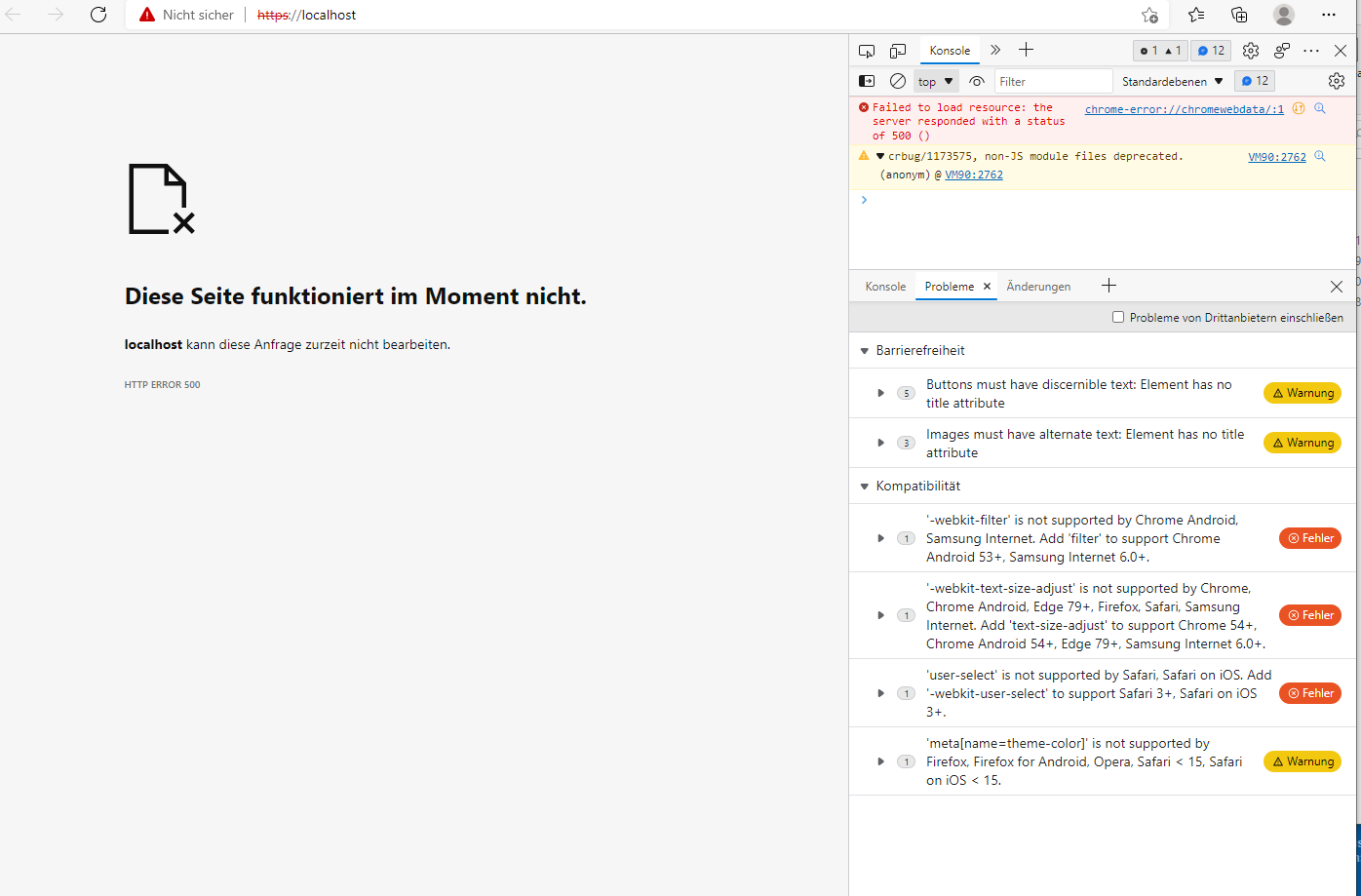Open DevTools settings gear in top bar
The width and height of the screenshot is (1361, 896).
point(1251,51)
